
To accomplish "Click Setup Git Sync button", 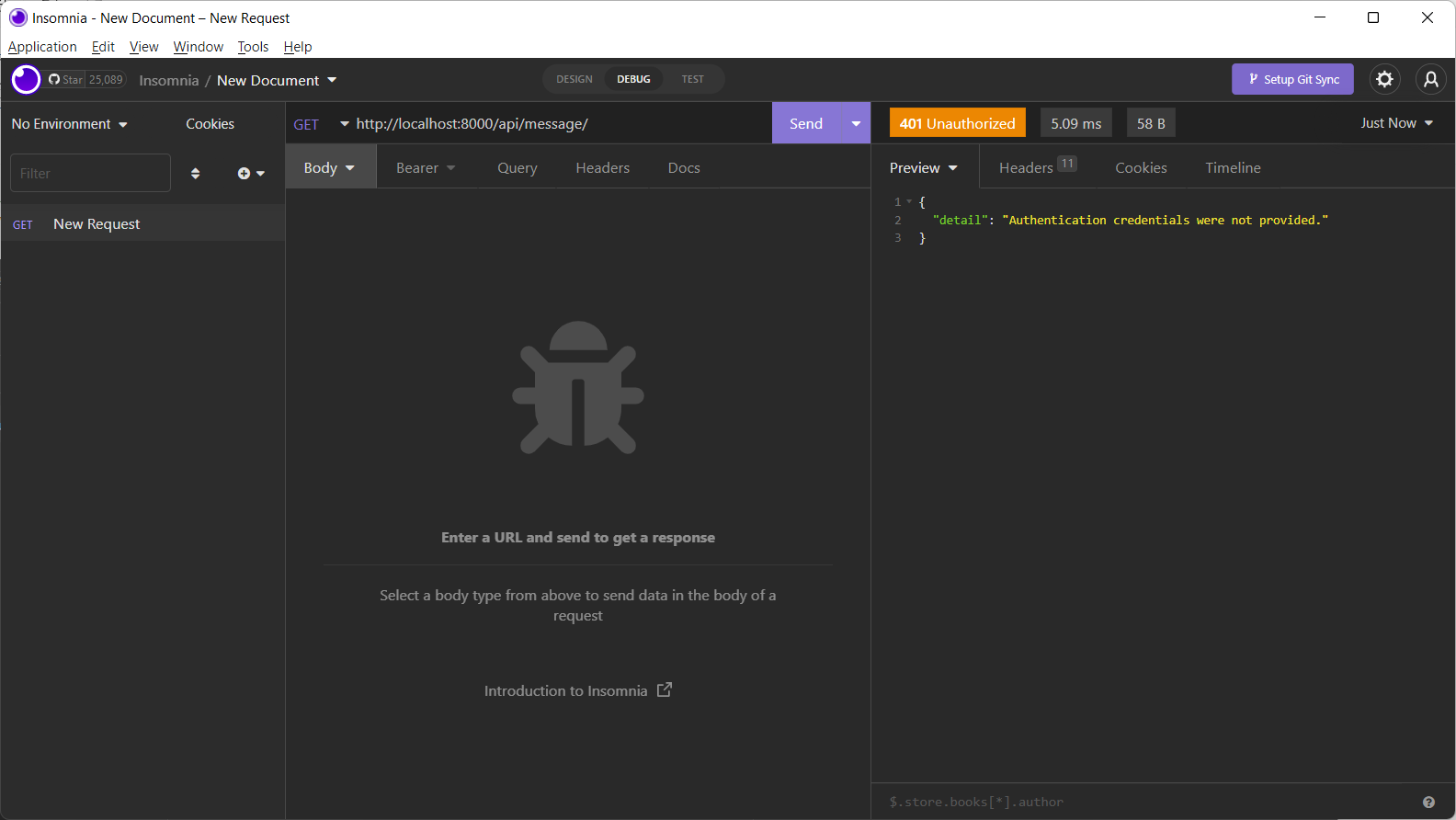I will pos(1292,79).
